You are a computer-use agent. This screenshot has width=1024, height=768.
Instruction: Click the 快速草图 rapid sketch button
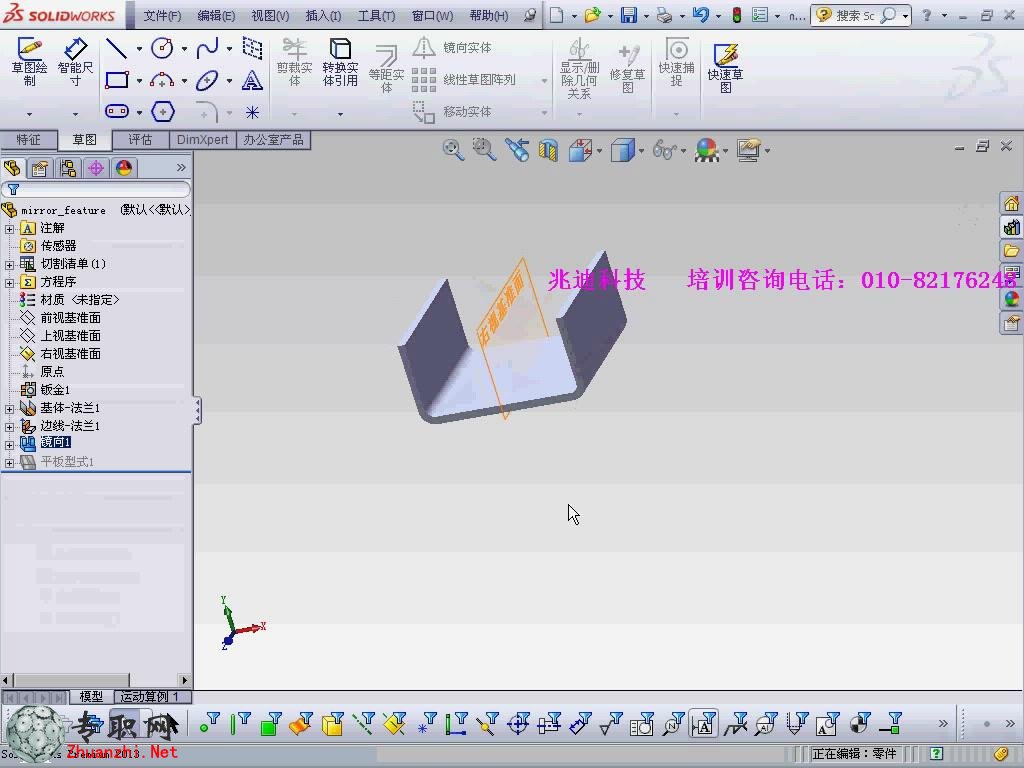tap(726, 67)
